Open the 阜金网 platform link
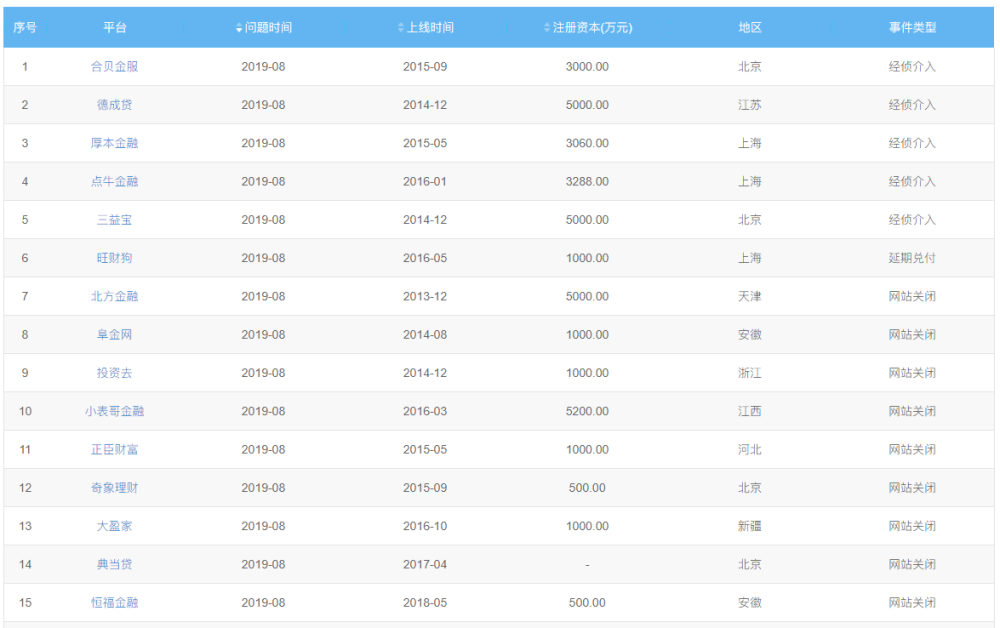Viewport: 1000px width, 628px height. coord(115,334)
